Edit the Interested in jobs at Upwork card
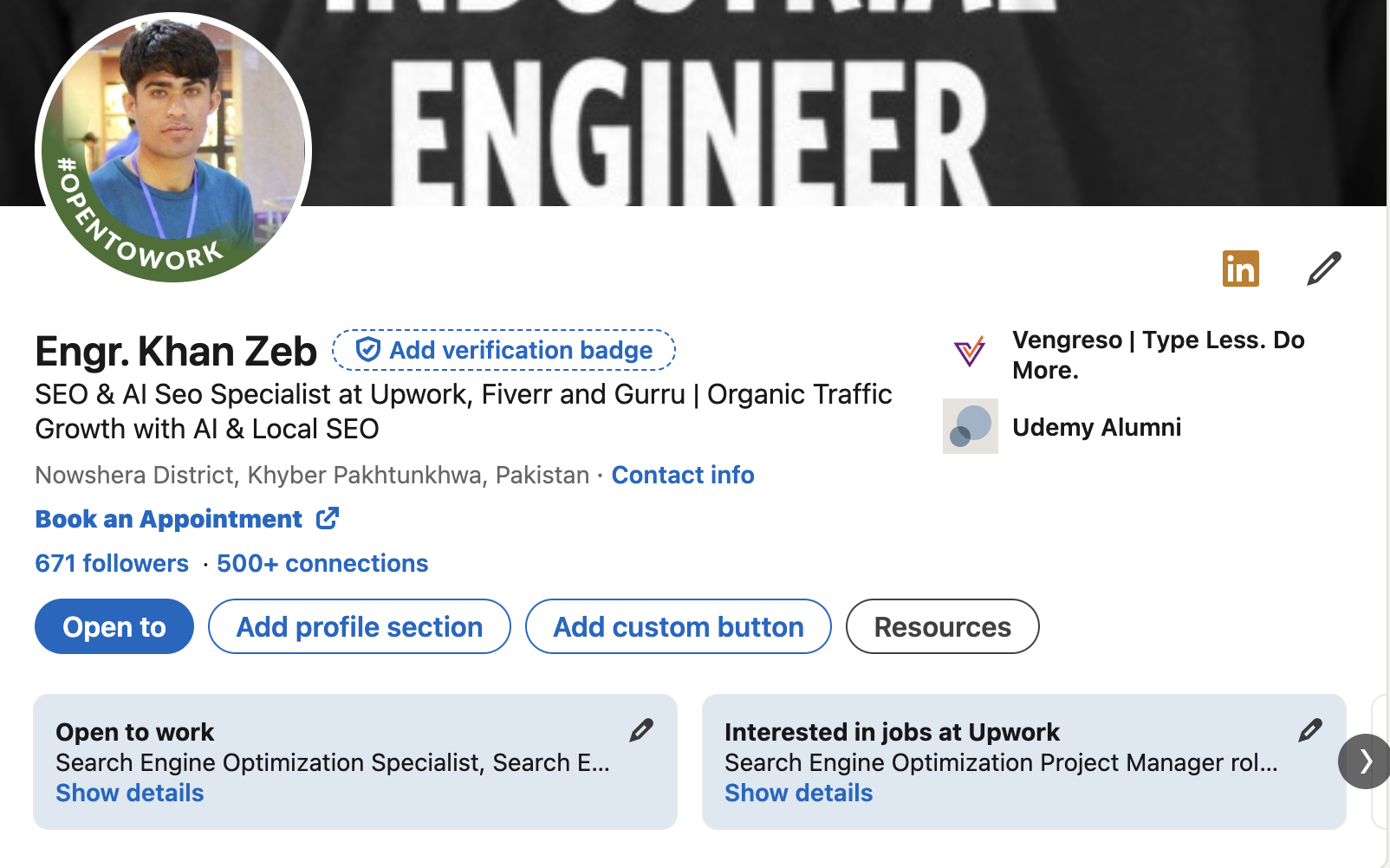Image resolution: width=1390 pixels, height=868 pixels. [x=1310, y=730]
